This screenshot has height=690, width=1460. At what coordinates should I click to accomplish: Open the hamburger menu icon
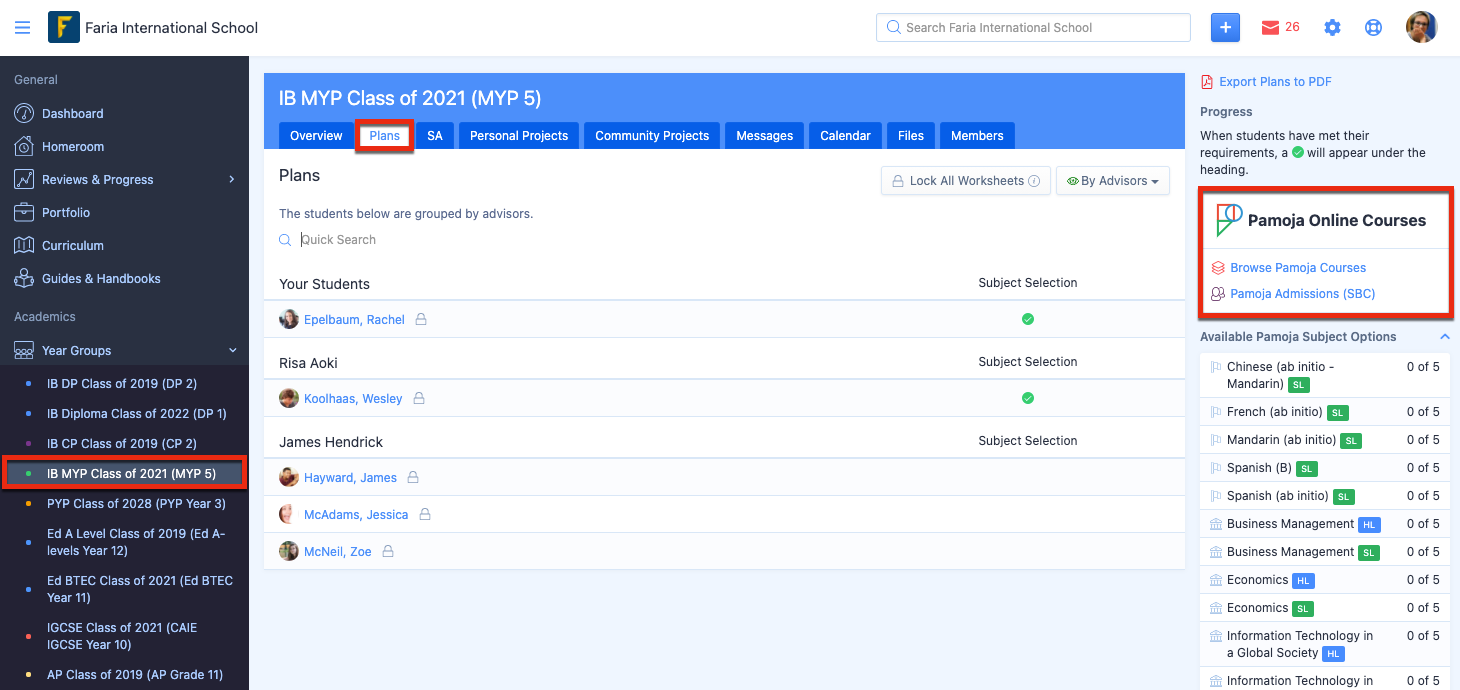pyautogui.click(x=22, y=28)
